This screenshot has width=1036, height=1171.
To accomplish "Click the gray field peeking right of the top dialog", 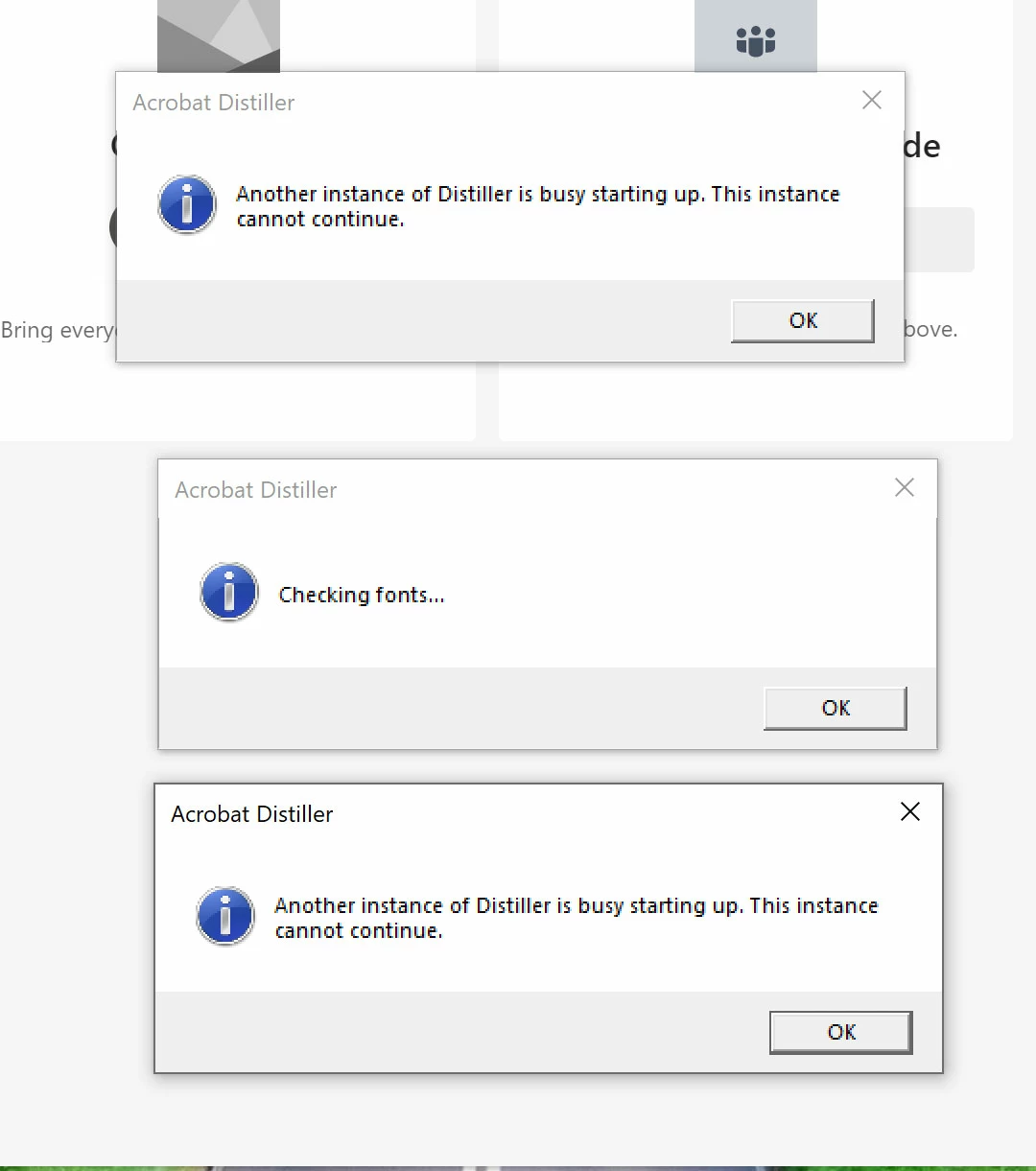I will point(939,240).
